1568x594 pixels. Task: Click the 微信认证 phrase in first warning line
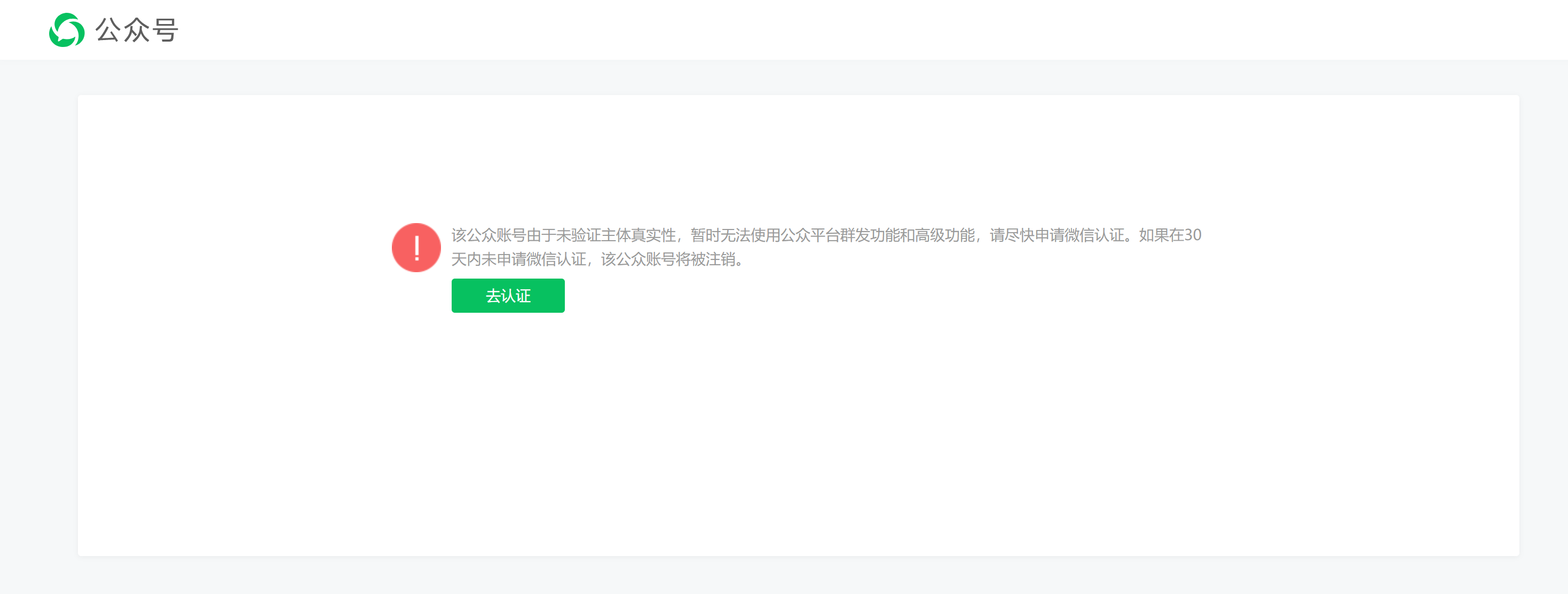tap(1094, 235)
